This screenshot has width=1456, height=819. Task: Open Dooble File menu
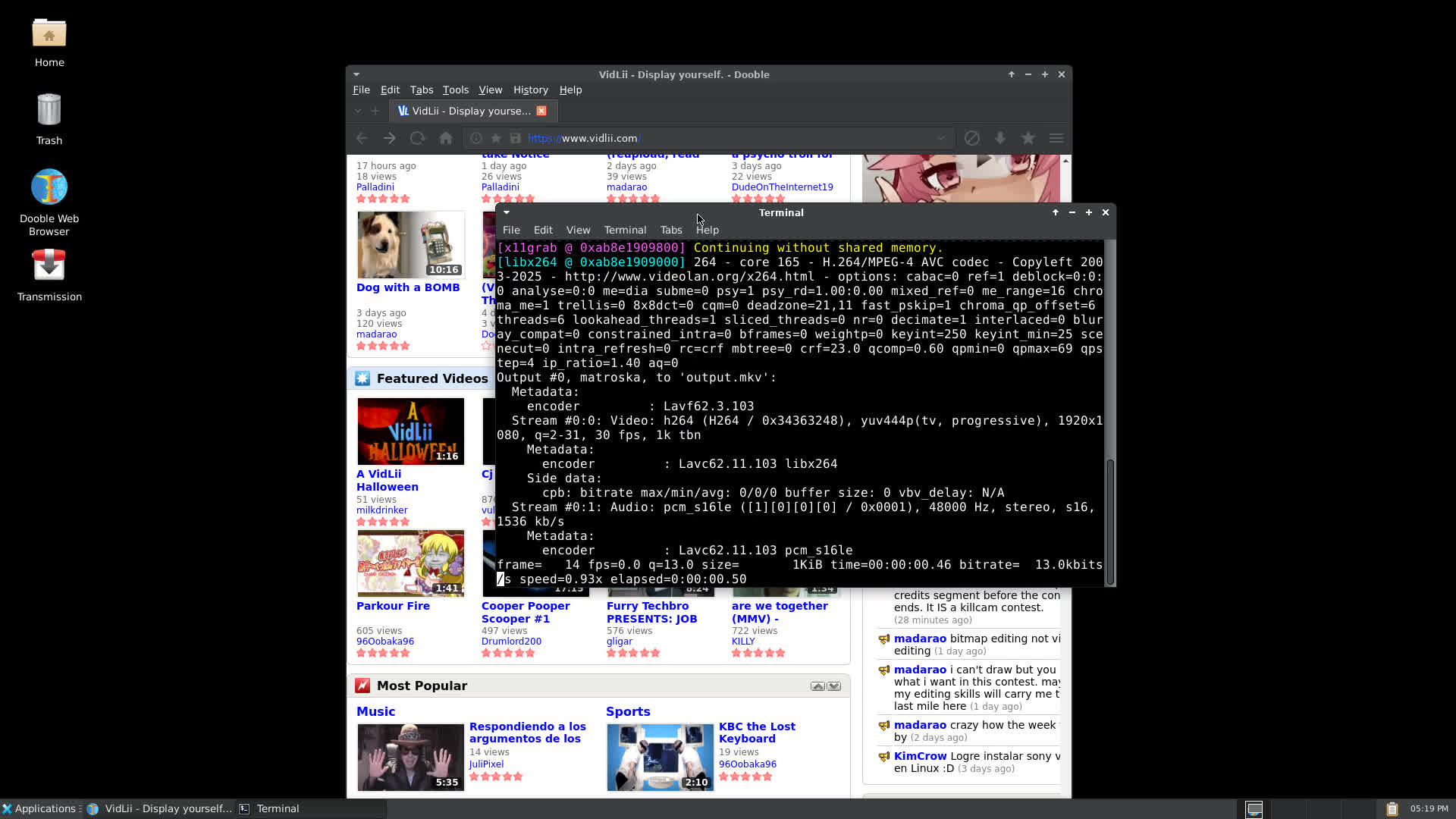point(361,89)
